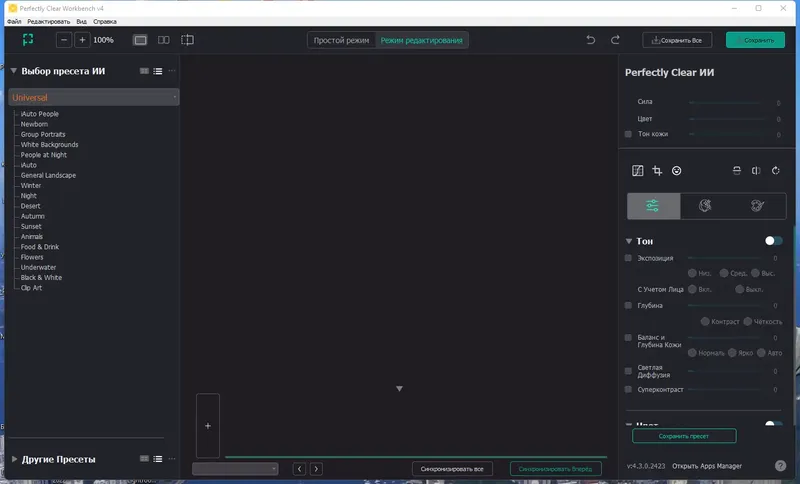Open the Файл menu
This screenshot has width=800, height=484.
pos(14,21)
